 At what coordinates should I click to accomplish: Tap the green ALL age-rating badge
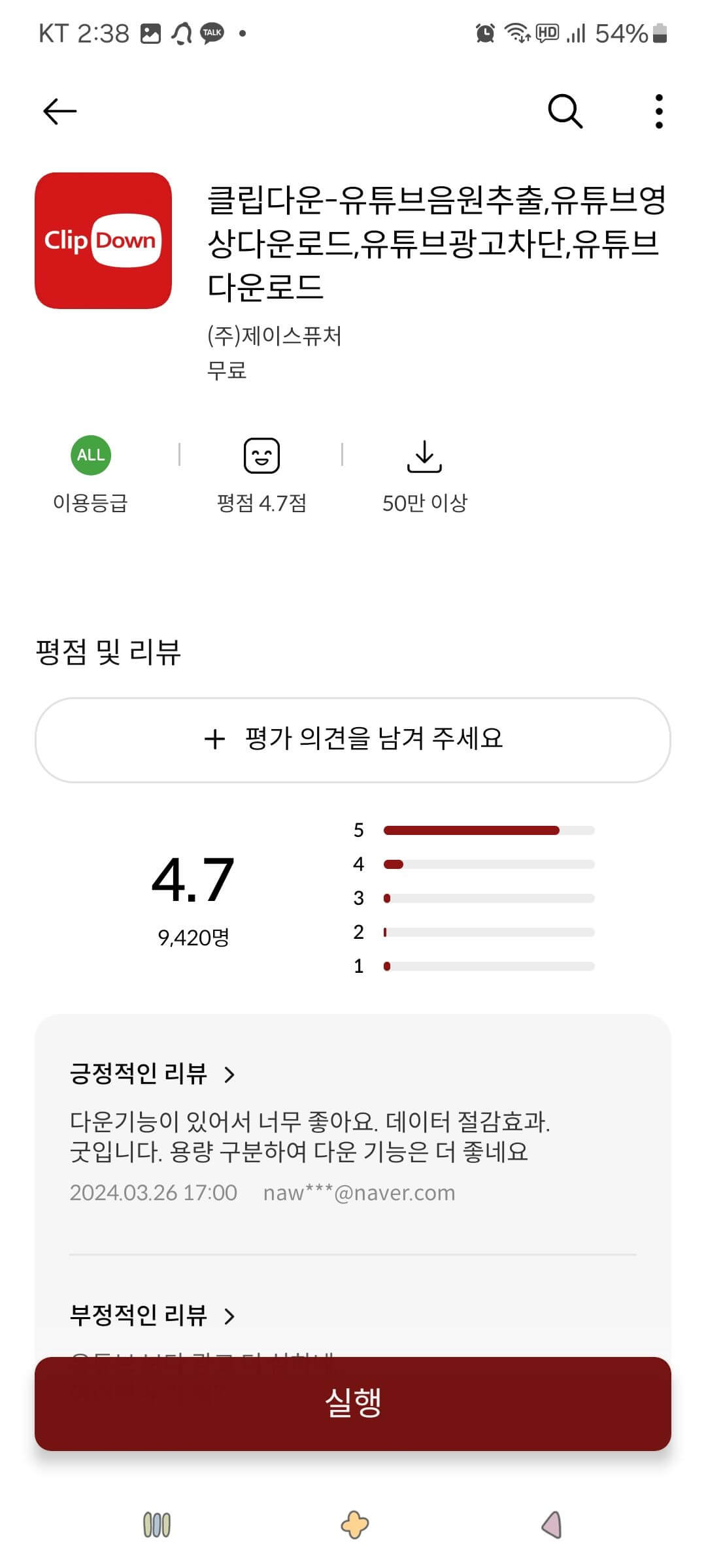[x=91, y=455]
